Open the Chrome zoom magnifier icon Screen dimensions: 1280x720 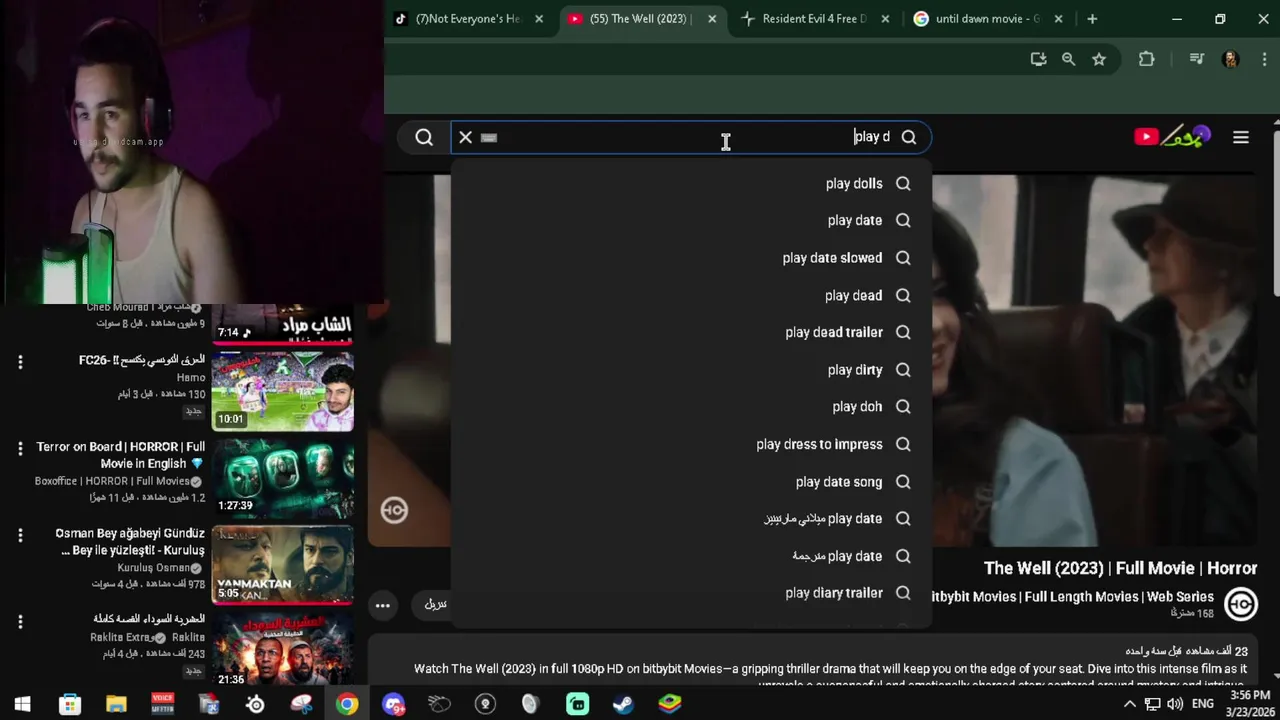[x=1068, y=59]
